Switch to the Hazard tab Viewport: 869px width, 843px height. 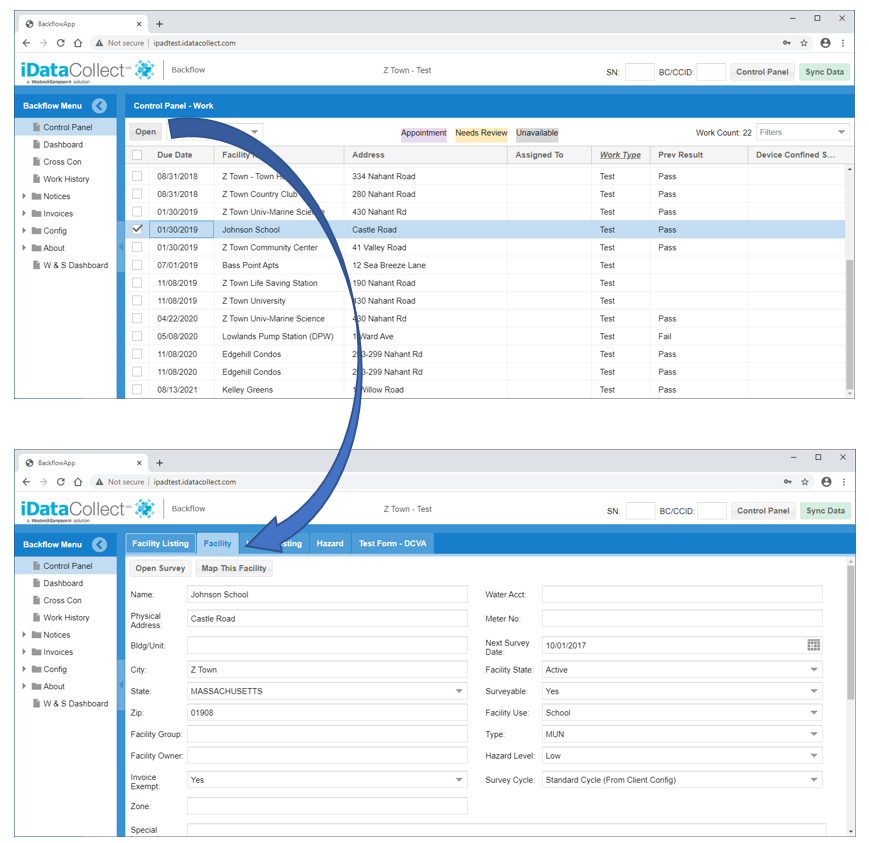tap(330, 543)
